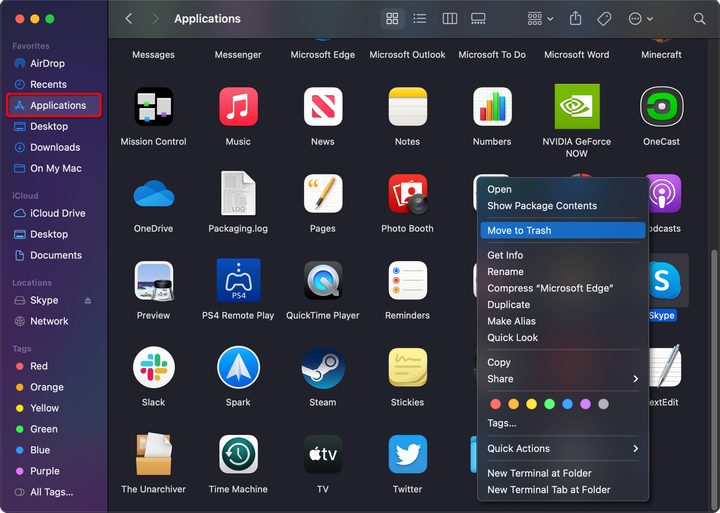Open Downloads in the sidebar
Viewport: 720px width, 513px height.
coord(54,147)
